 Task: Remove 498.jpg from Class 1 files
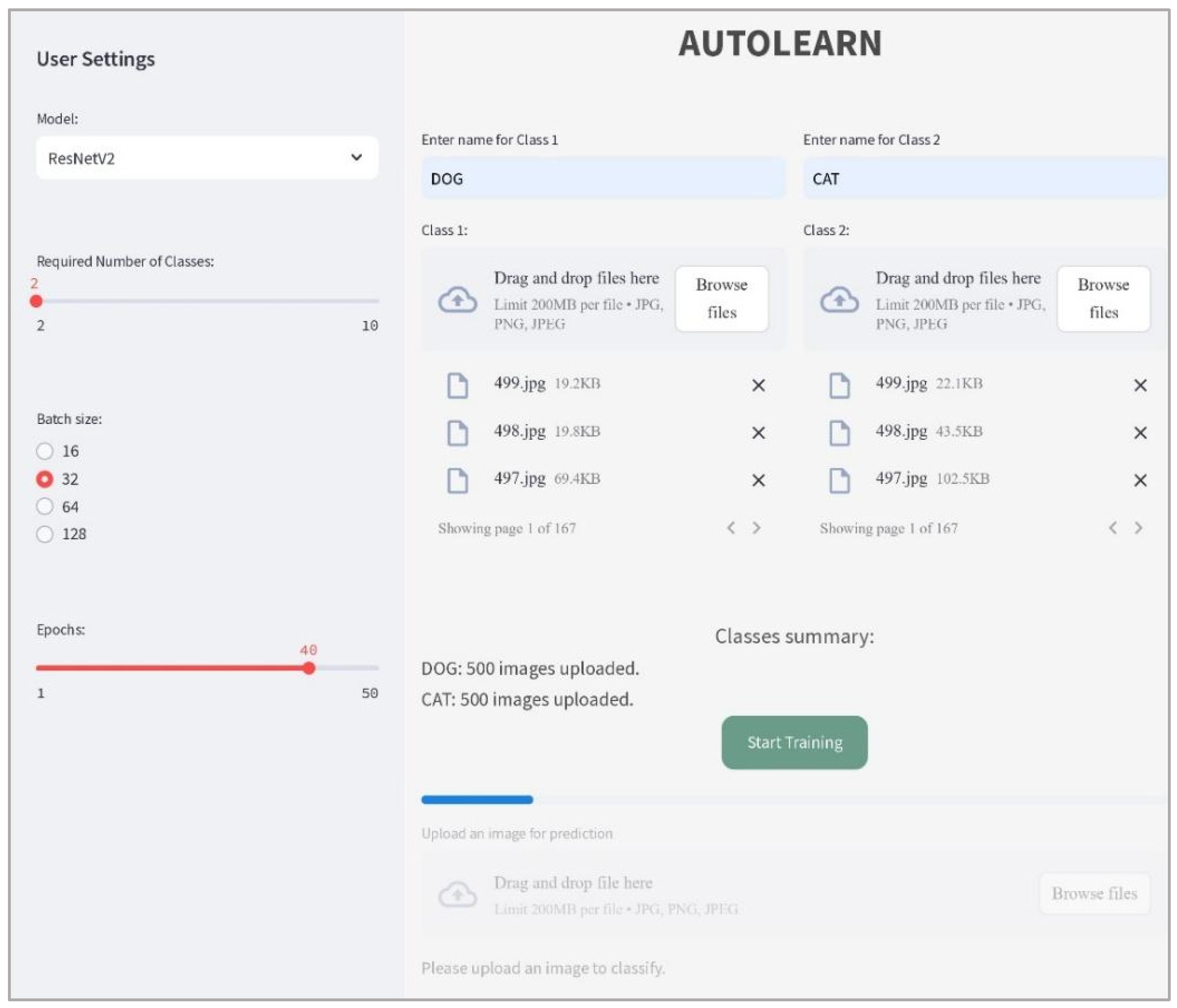[x=758, y=433]
